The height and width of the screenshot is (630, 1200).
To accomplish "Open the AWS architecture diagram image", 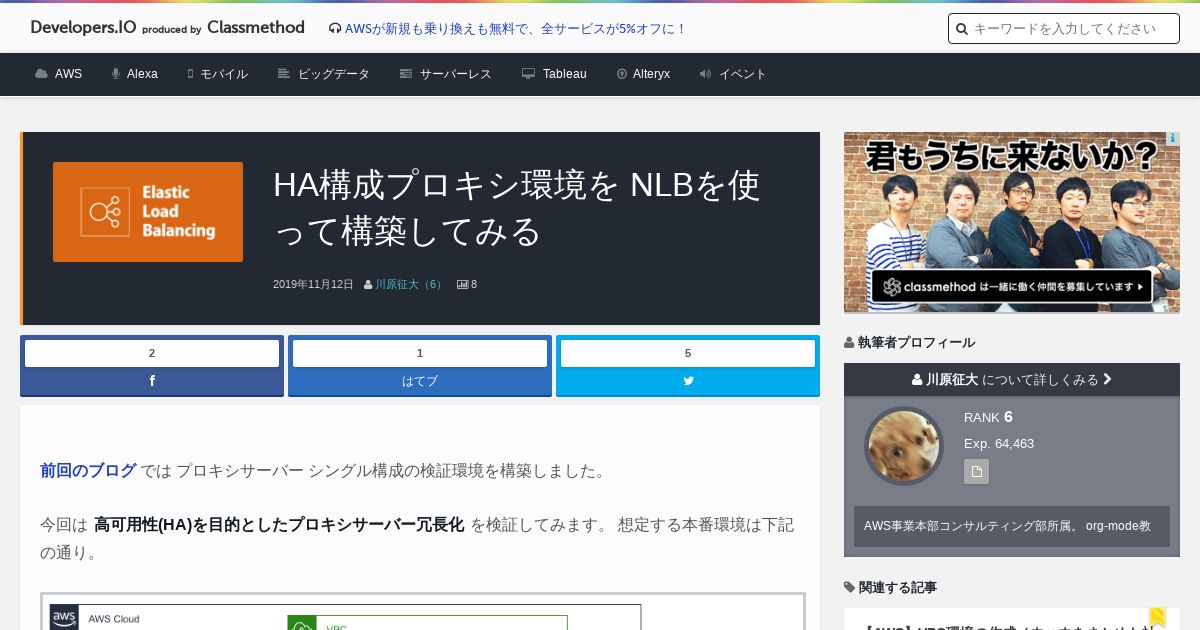I will point(422,611).
